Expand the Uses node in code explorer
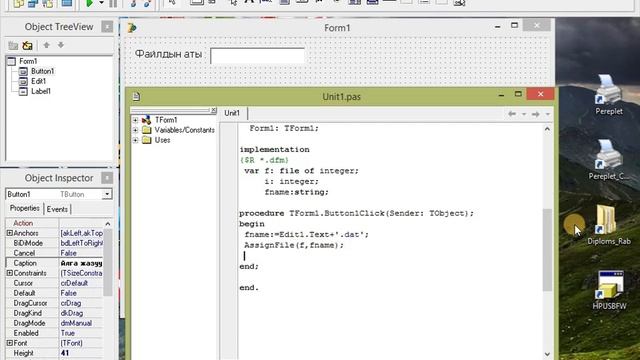The image size is (640, 360). (135, 140)
